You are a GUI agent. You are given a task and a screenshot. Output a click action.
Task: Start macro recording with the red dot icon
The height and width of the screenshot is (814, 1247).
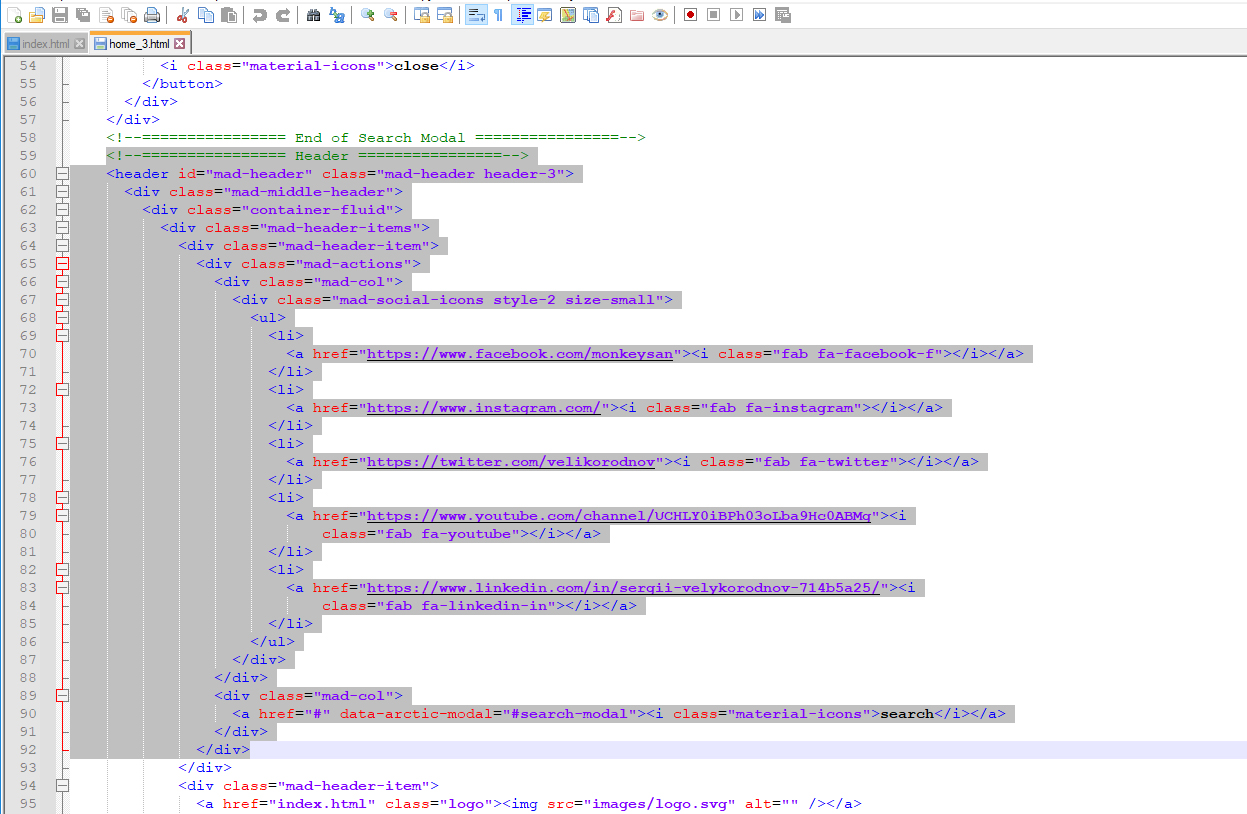[690, 15]
